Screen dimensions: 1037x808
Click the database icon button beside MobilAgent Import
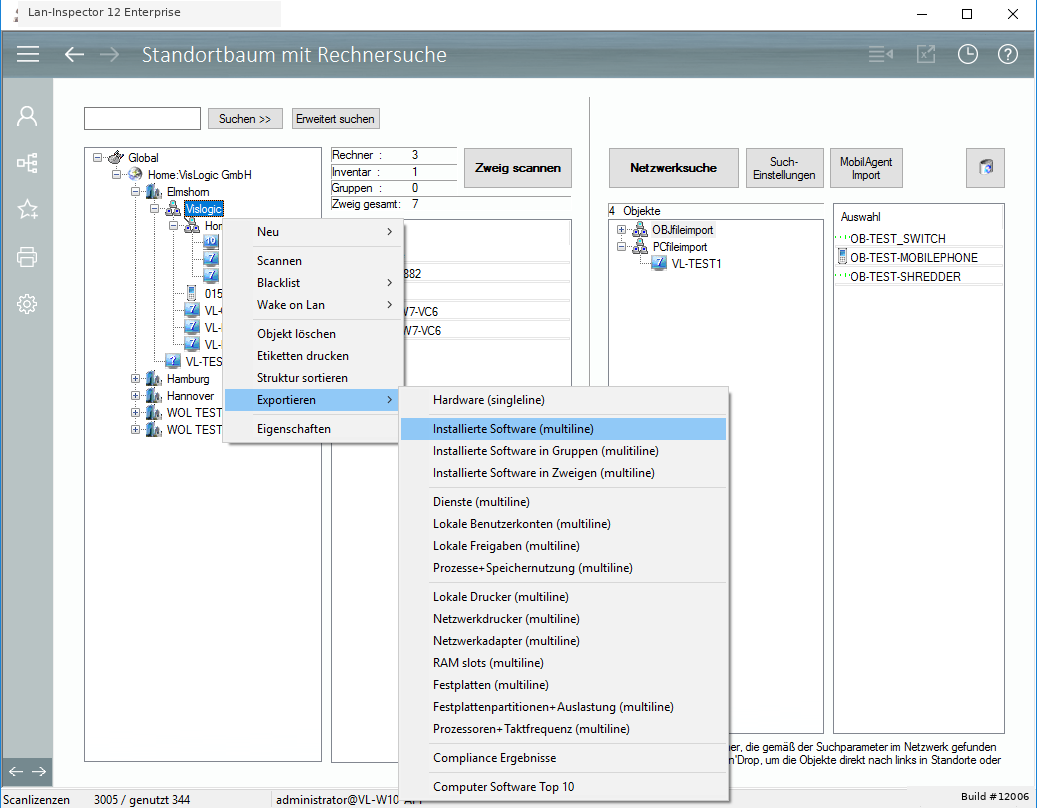[x=985, y=167]
